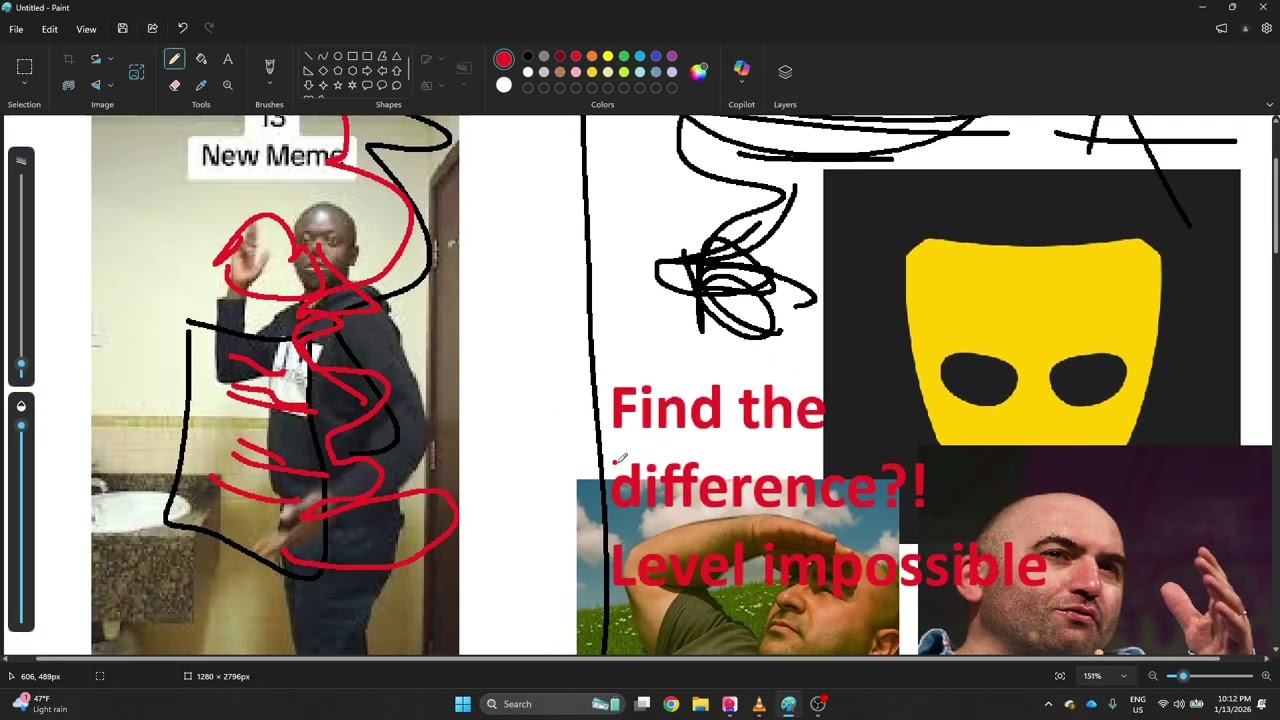Pick the purple color swatch

672,56
